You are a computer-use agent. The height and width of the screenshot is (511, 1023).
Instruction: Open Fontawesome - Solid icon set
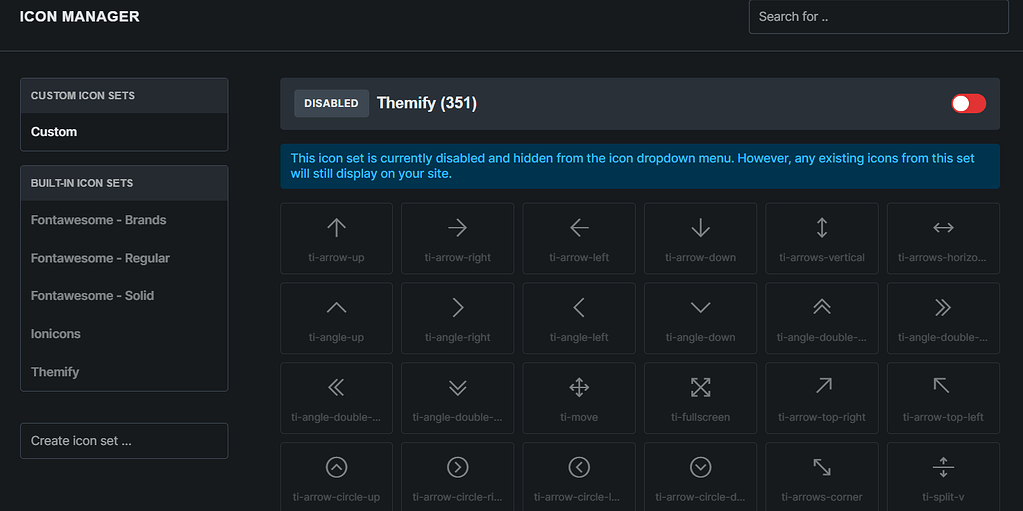pyautogui.click(x=92, y=296)
